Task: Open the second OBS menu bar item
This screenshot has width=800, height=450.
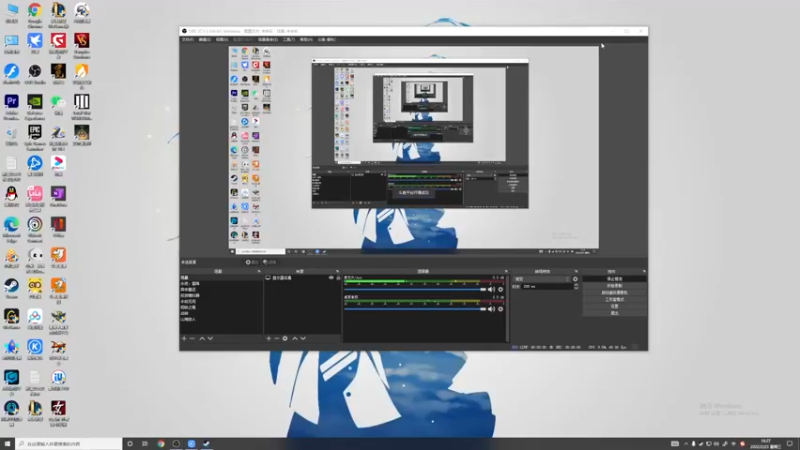Action: [205, 39]
